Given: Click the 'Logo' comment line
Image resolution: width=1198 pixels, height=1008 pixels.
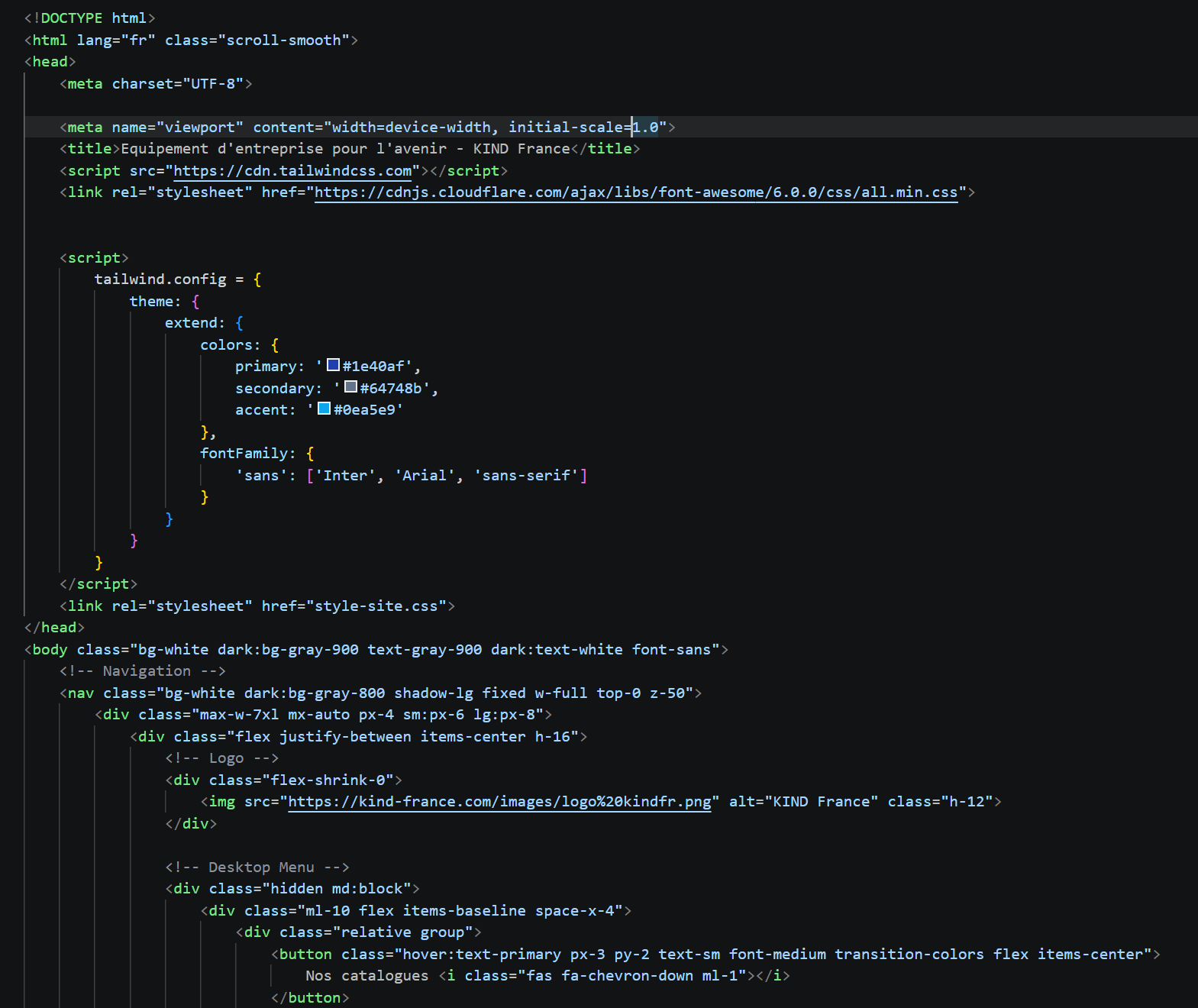Looking at the screenshot, I should (222, 758).
